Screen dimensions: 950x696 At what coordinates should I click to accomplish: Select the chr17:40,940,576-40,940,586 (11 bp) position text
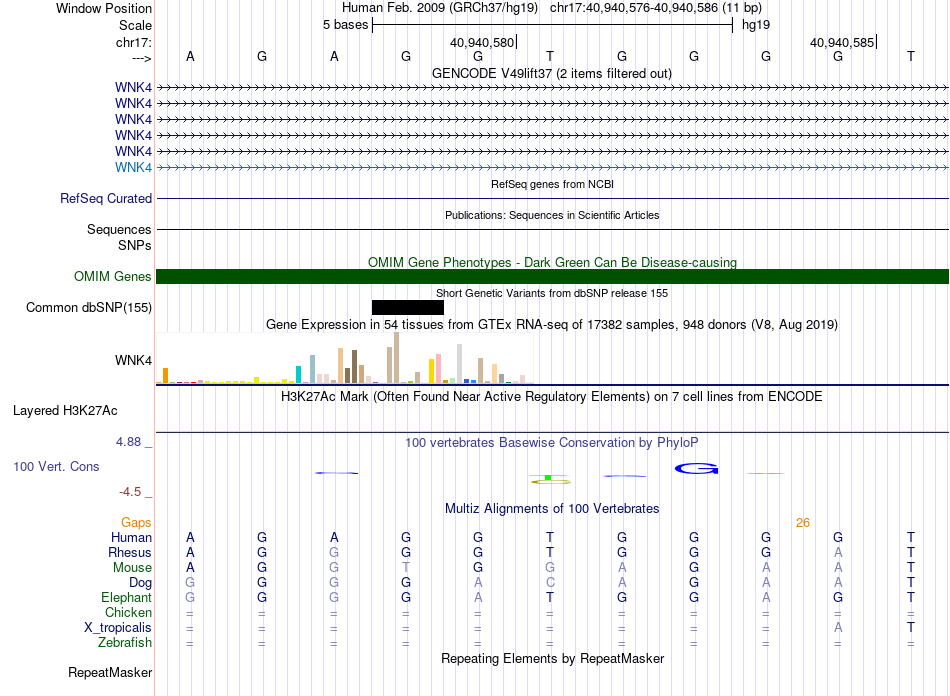(x=656, y=8)
